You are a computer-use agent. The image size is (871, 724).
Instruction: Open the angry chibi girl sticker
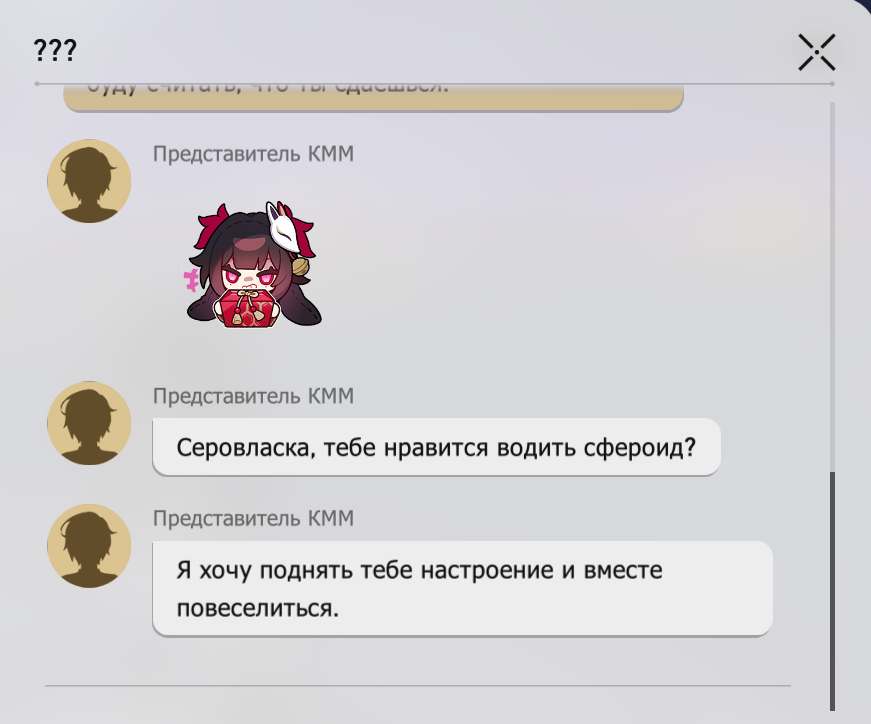point(253,264)
